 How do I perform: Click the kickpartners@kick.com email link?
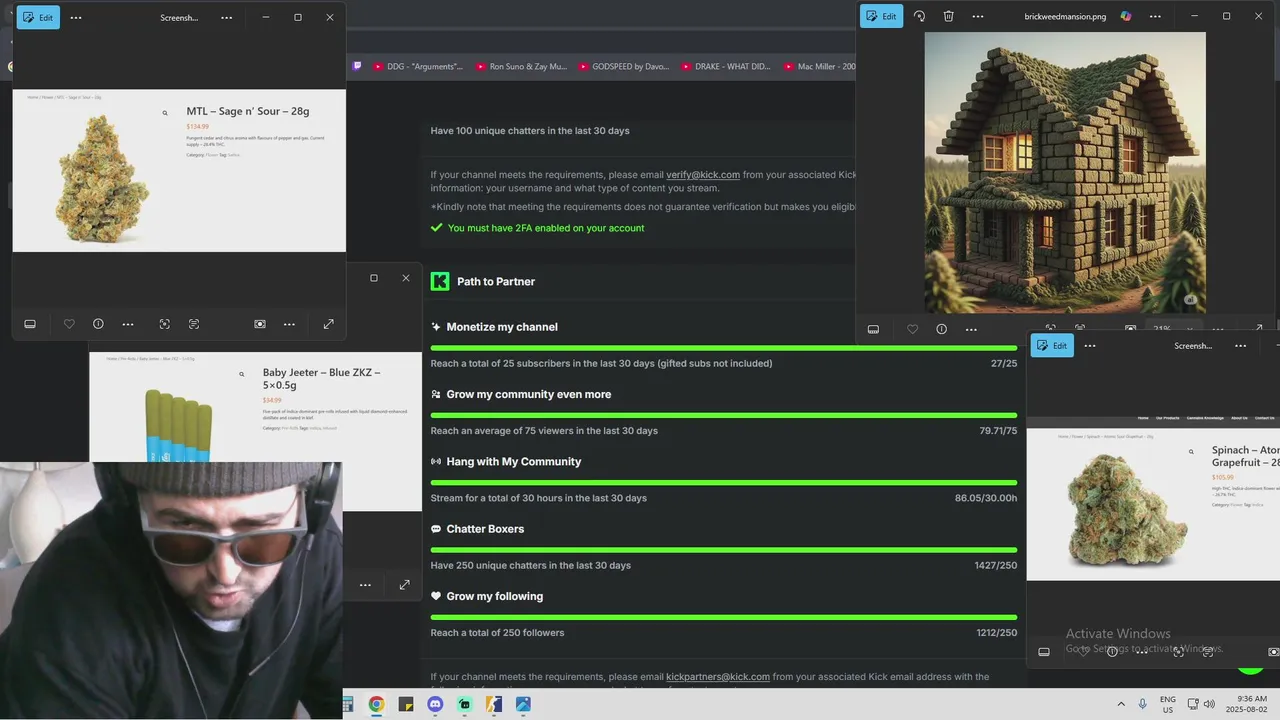718,677
